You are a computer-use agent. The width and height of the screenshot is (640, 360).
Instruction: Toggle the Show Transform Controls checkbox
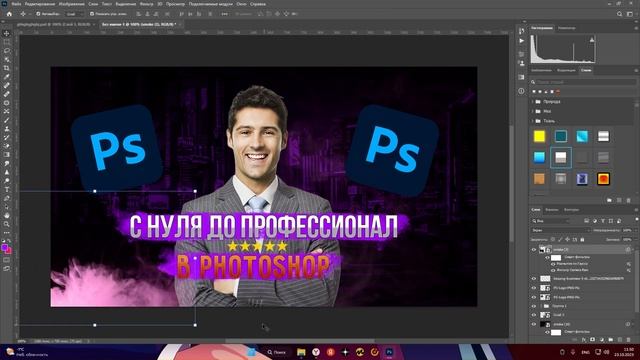[x=92, y=14]
